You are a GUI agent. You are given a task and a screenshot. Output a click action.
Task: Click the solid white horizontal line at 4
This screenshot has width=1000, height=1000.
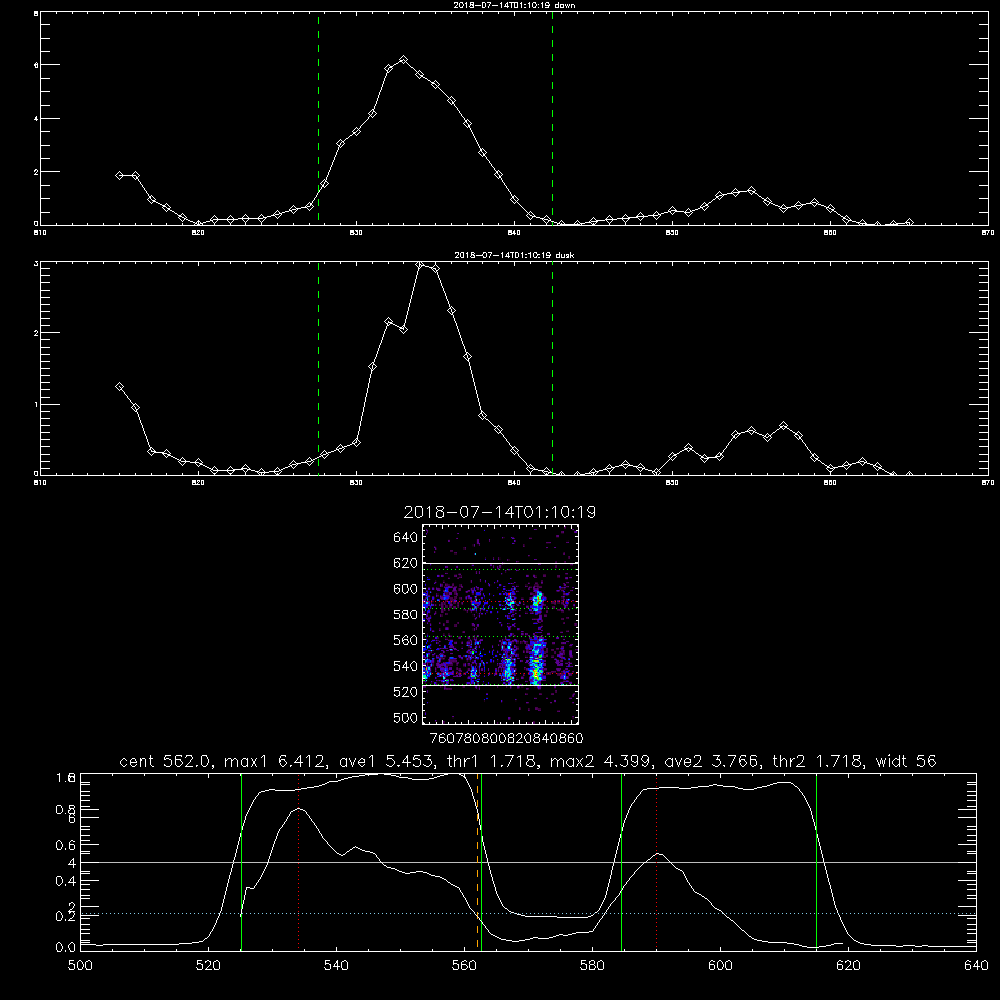point(528,862)
